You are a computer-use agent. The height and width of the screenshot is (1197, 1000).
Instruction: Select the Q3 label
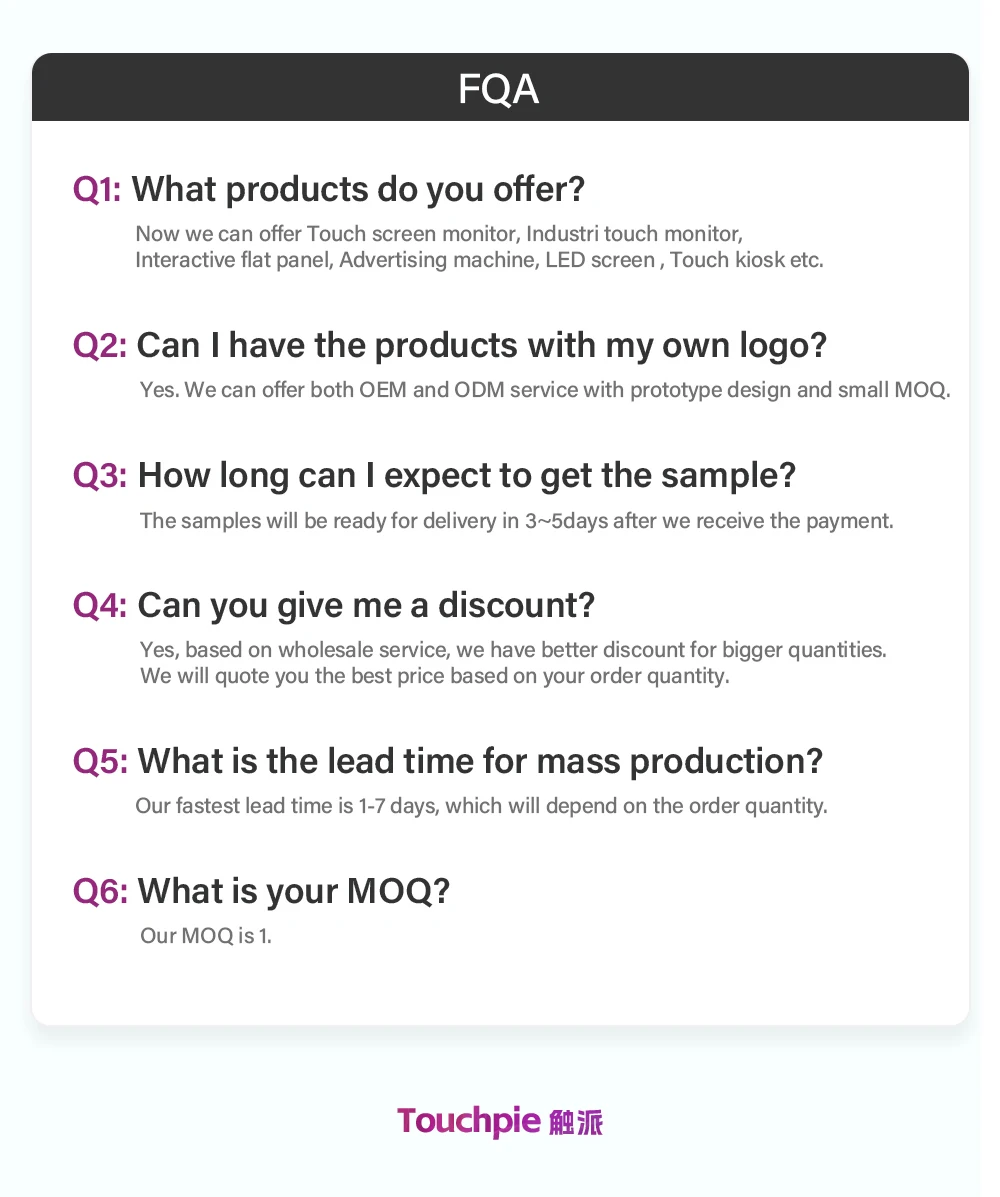tap(100, 475)
